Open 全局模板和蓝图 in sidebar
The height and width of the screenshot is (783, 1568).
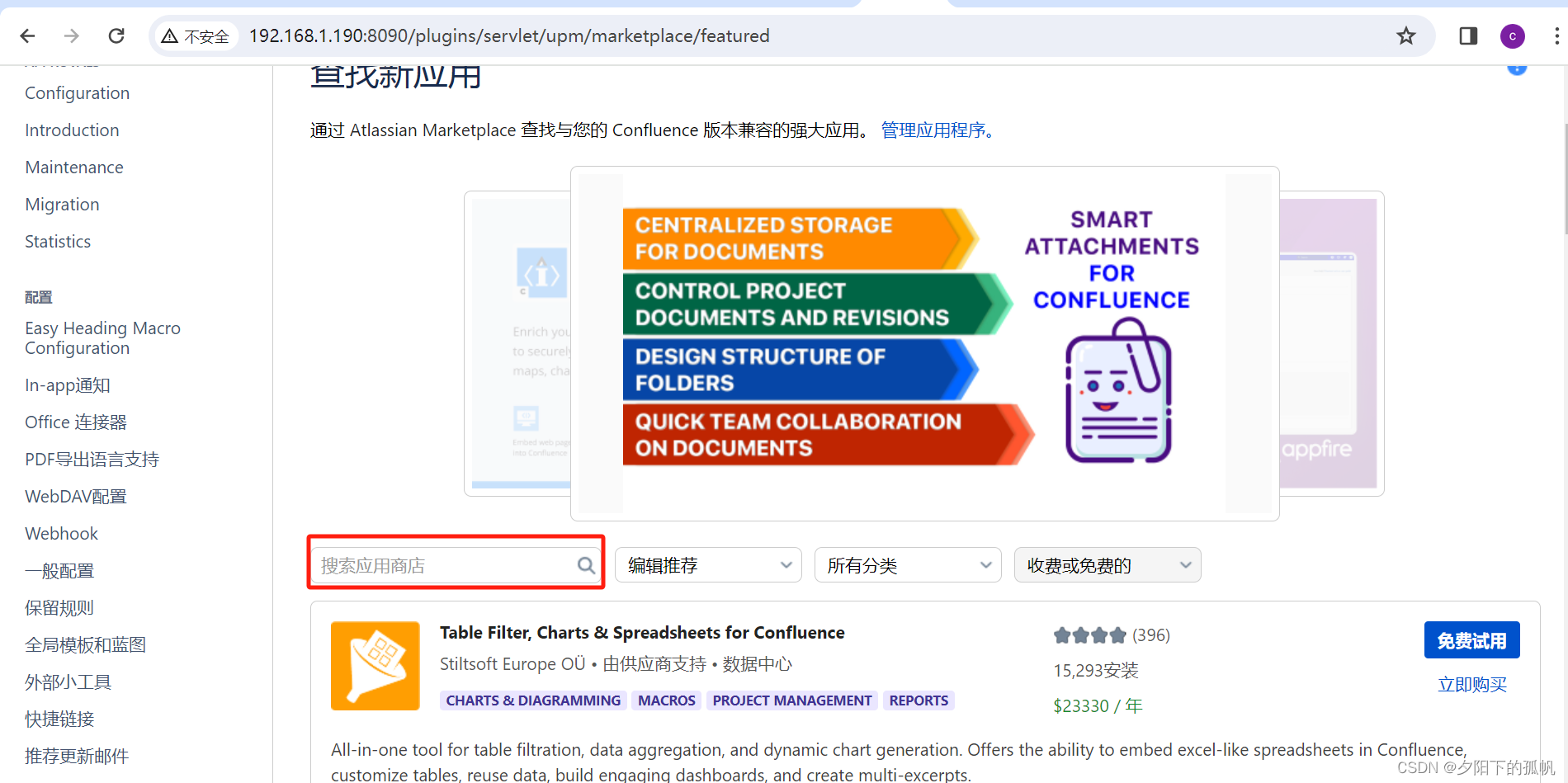coord(85,645)
